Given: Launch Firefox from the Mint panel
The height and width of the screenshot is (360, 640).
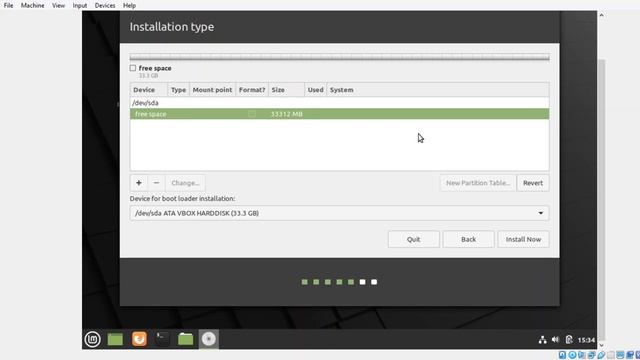Looking at the screenshot, I should pyautogui.click(x=139, y=339).
